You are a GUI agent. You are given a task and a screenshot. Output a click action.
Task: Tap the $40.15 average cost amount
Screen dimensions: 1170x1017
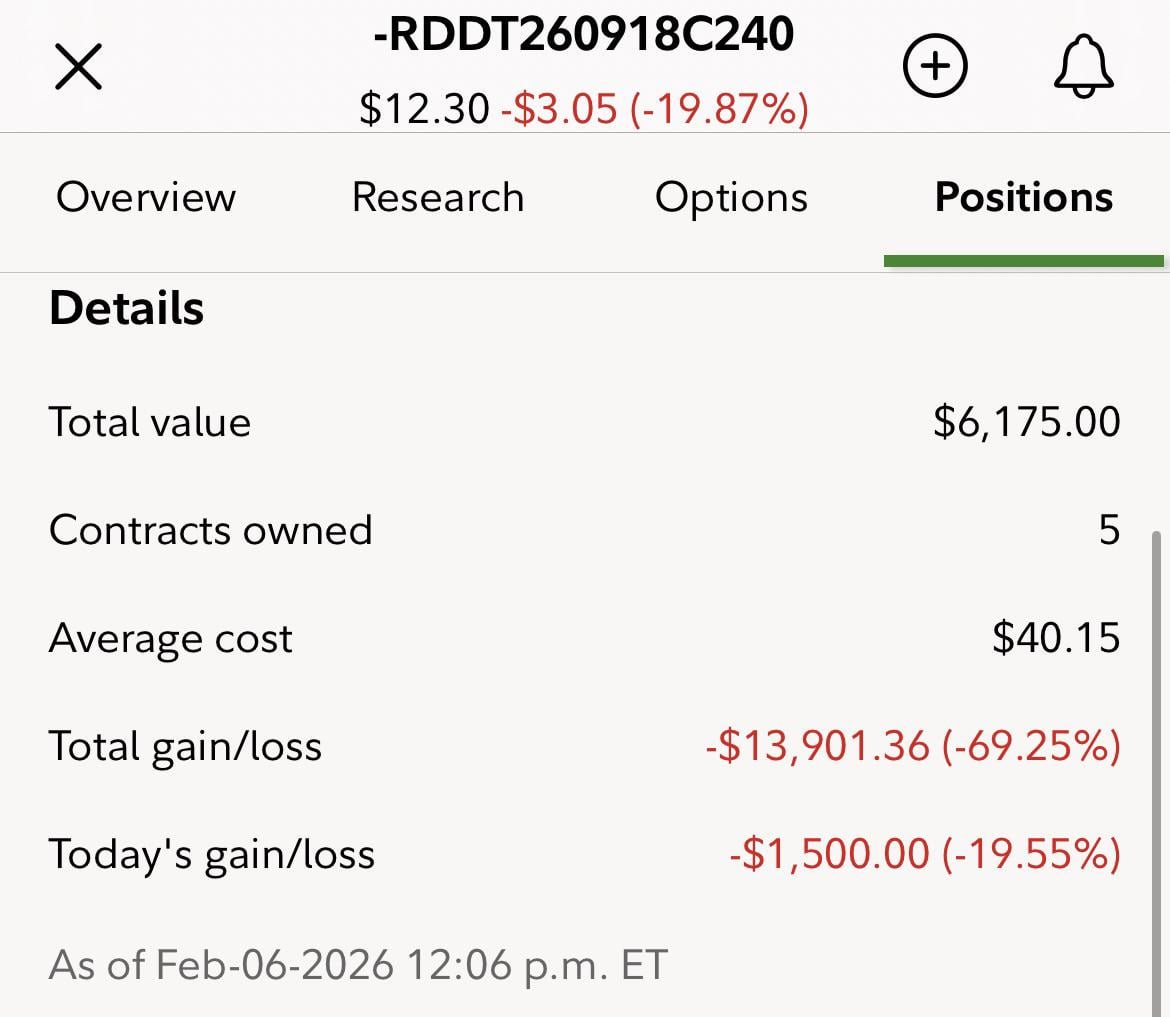tap(1056, 638)
